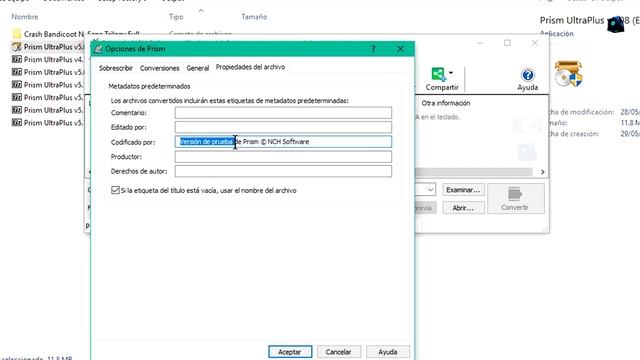Click the Compartir icon in the Prism toolbar
This screenshot has width=640, height=360.
coord(438,74)
